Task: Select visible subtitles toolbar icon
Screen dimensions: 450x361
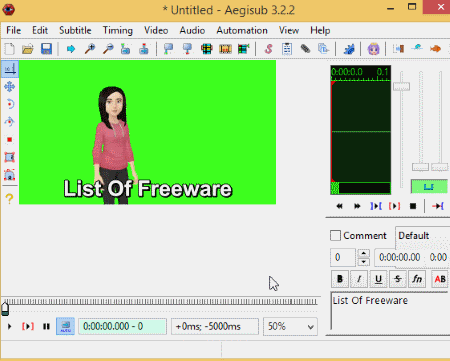Action: coord(207,49)
